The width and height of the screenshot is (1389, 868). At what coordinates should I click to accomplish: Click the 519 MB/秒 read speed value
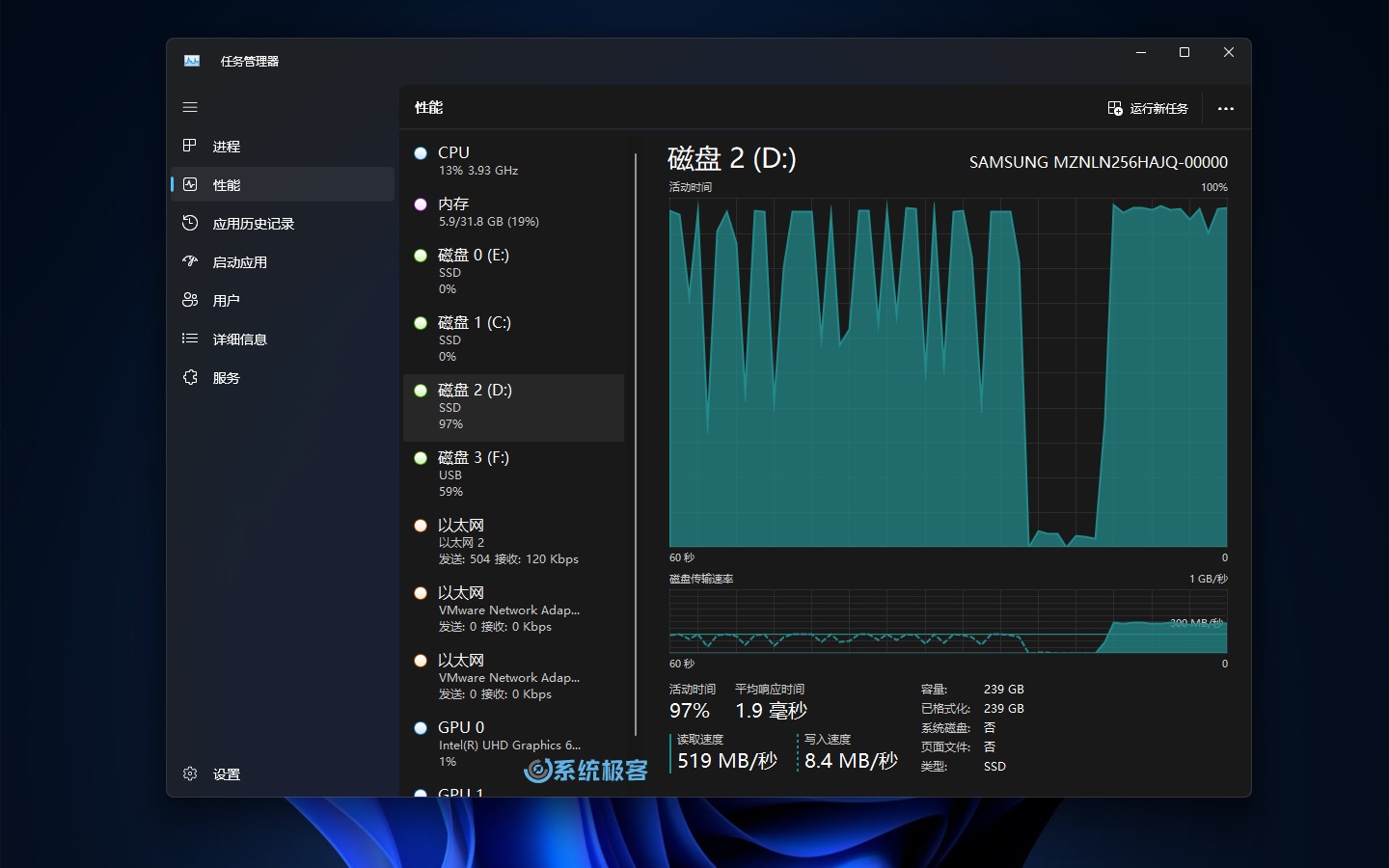coord(727,761)
